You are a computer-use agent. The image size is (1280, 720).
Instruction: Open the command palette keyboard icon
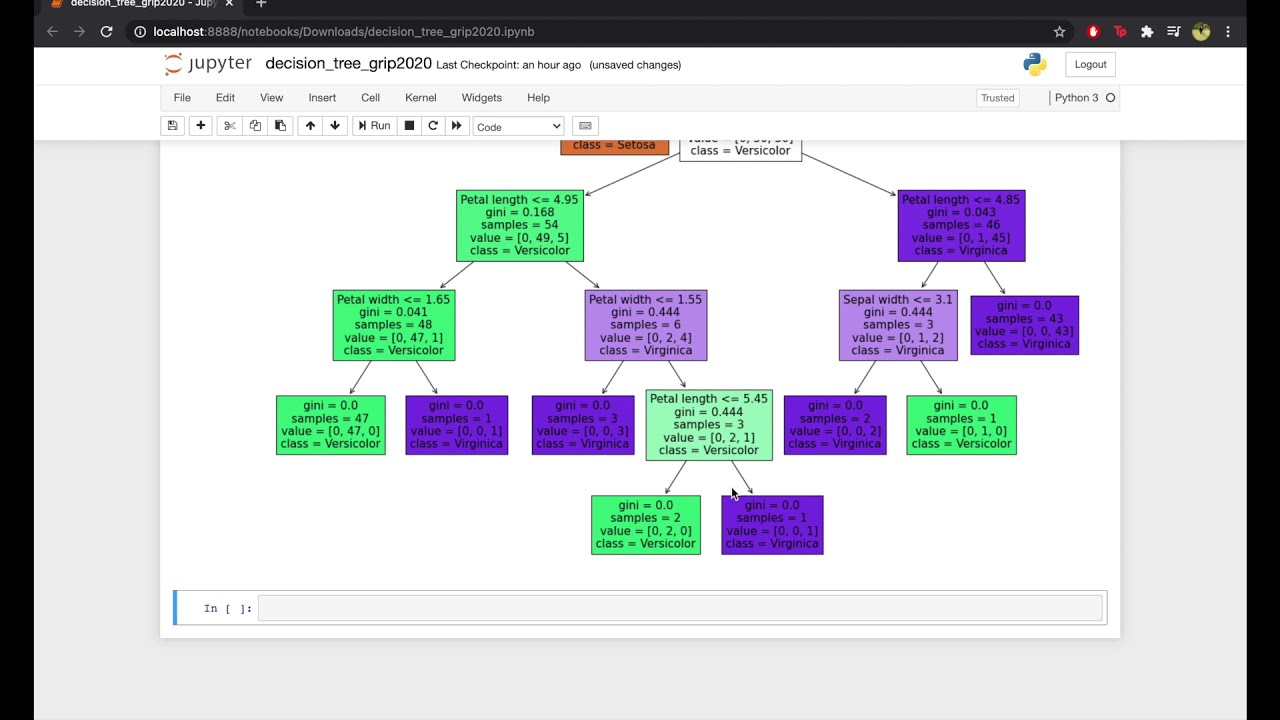click(585, 126)
